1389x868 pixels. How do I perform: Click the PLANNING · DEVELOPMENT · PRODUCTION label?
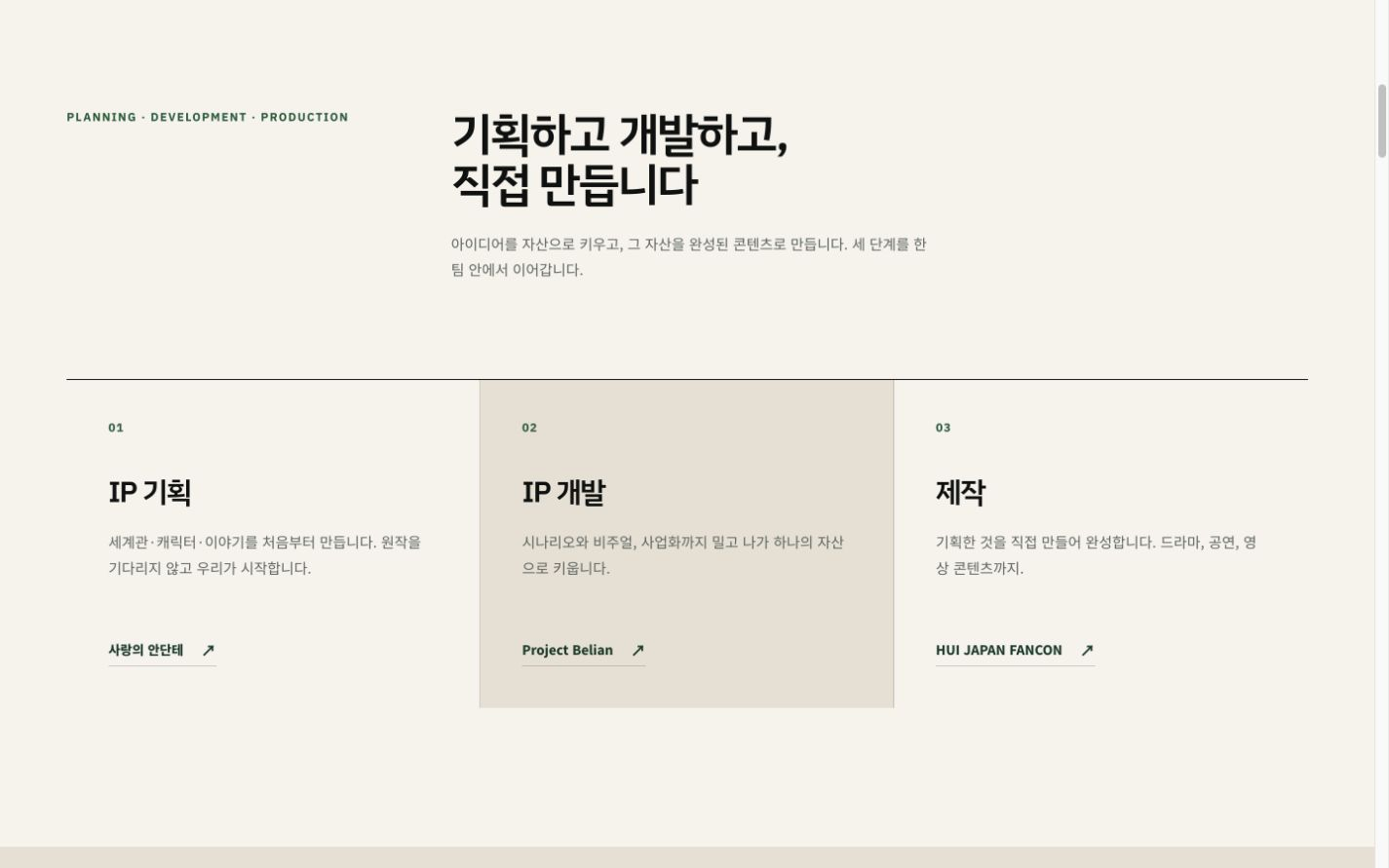tap(208, 117)
